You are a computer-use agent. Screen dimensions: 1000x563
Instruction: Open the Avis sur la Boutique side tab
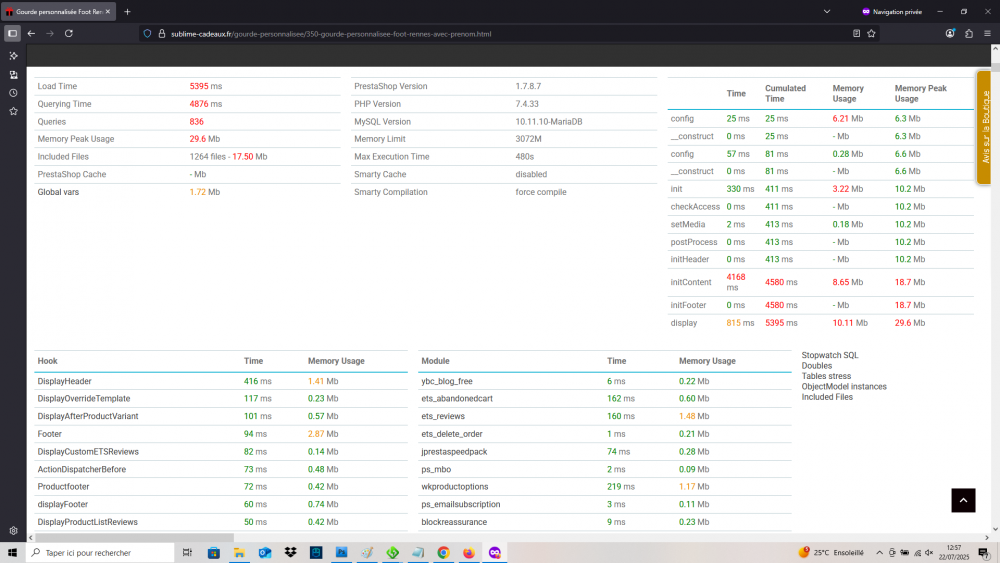984,128
